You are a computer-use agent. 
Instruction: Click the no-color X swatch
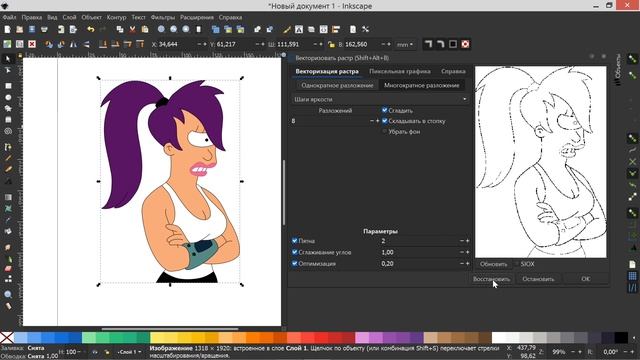[x=7, y=338]
